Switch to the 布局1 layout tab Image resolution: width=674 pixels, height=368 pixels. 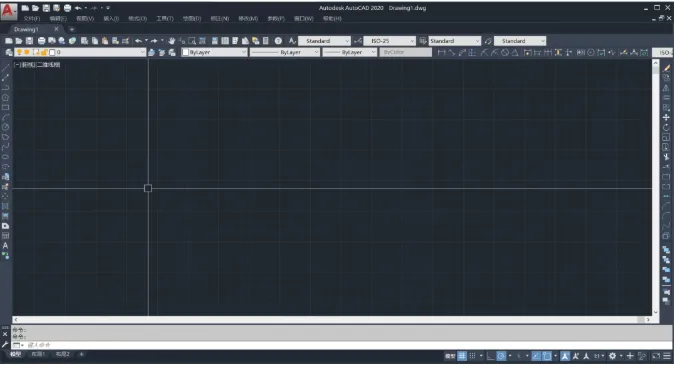(38, 354)
